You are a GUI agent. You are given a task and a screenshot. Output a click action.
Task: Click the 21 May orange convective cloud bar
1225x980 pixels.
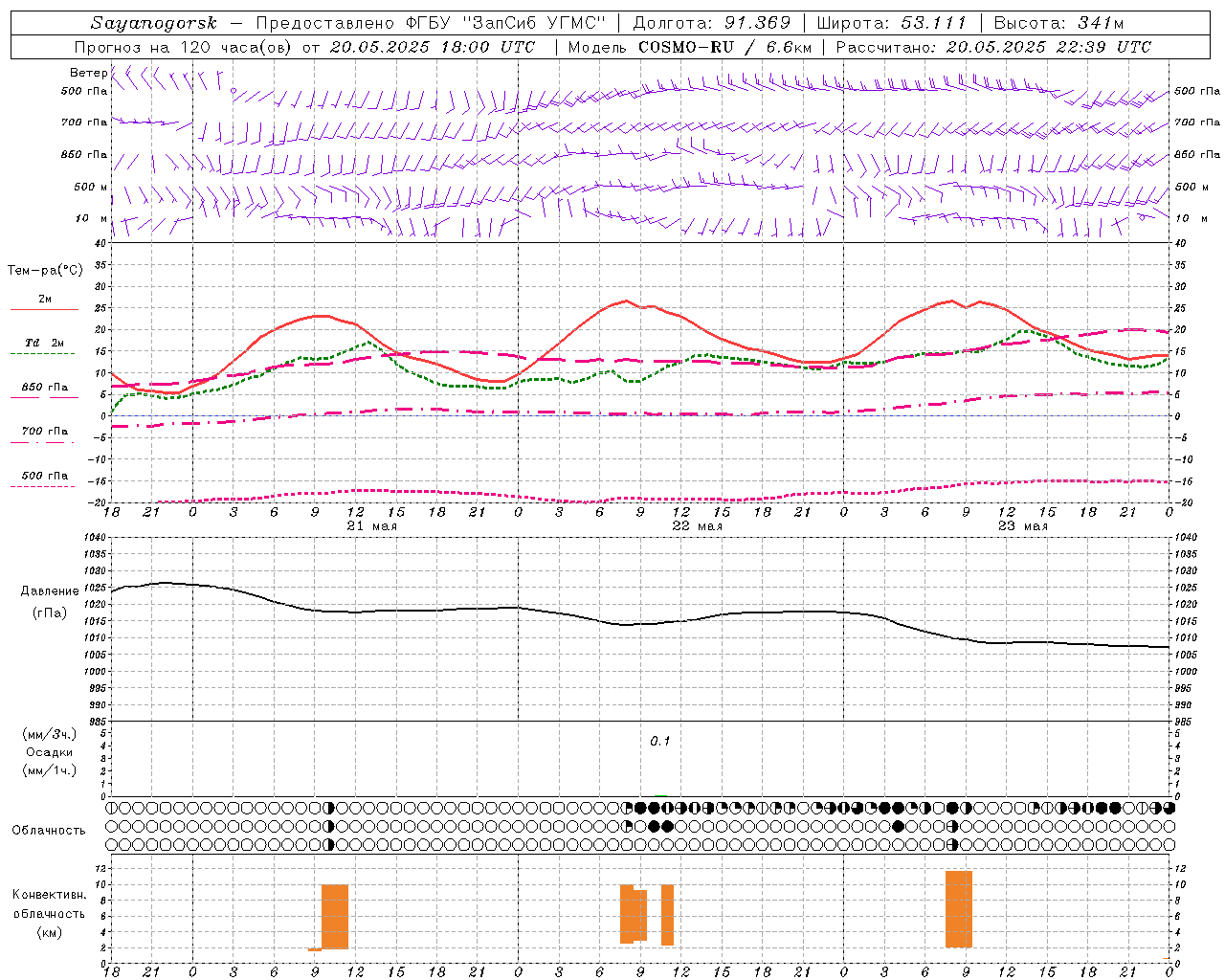coord(335,917)
